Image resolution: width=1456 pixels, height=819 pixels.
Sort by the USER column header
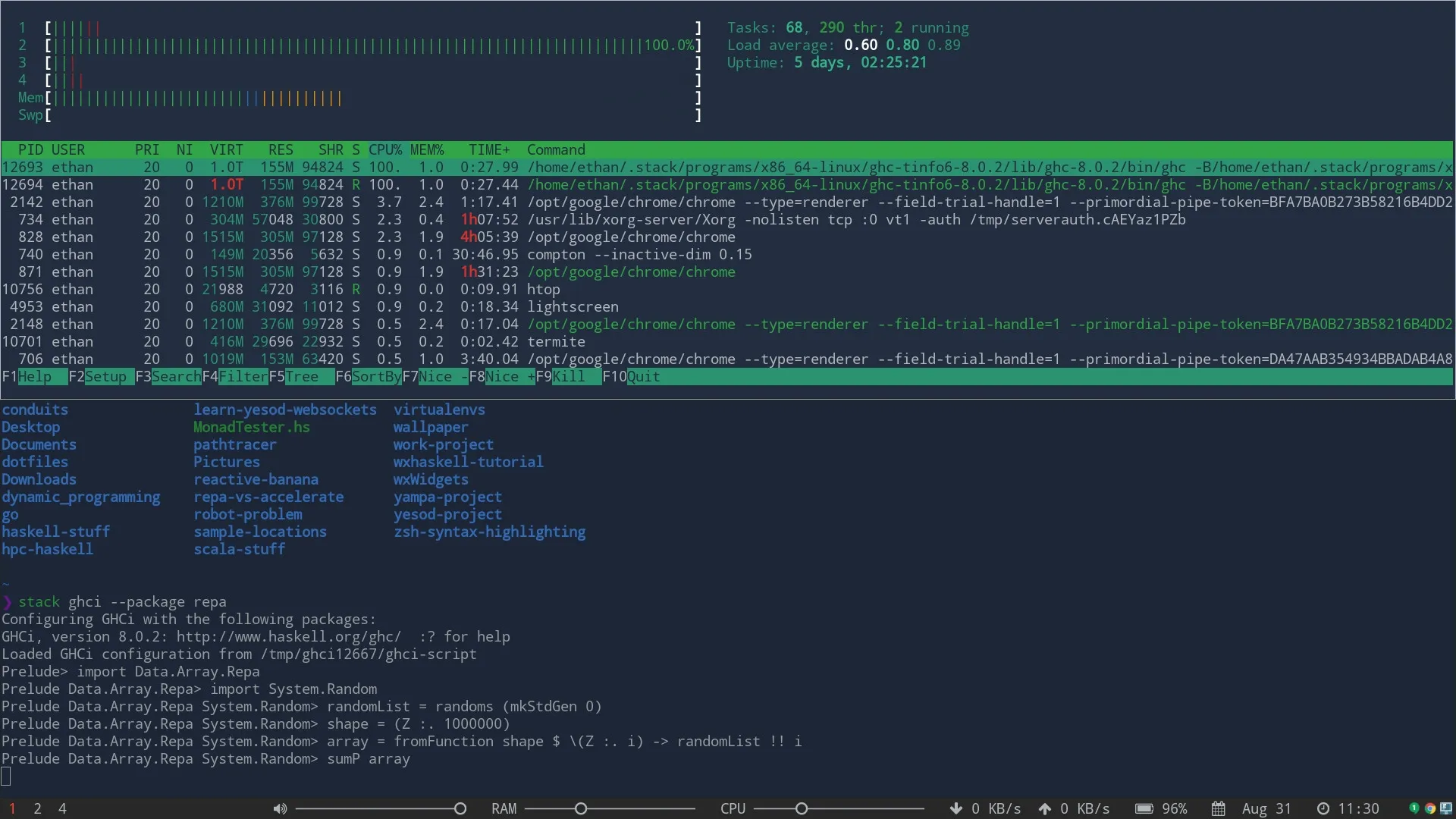(x=68, y=149)
